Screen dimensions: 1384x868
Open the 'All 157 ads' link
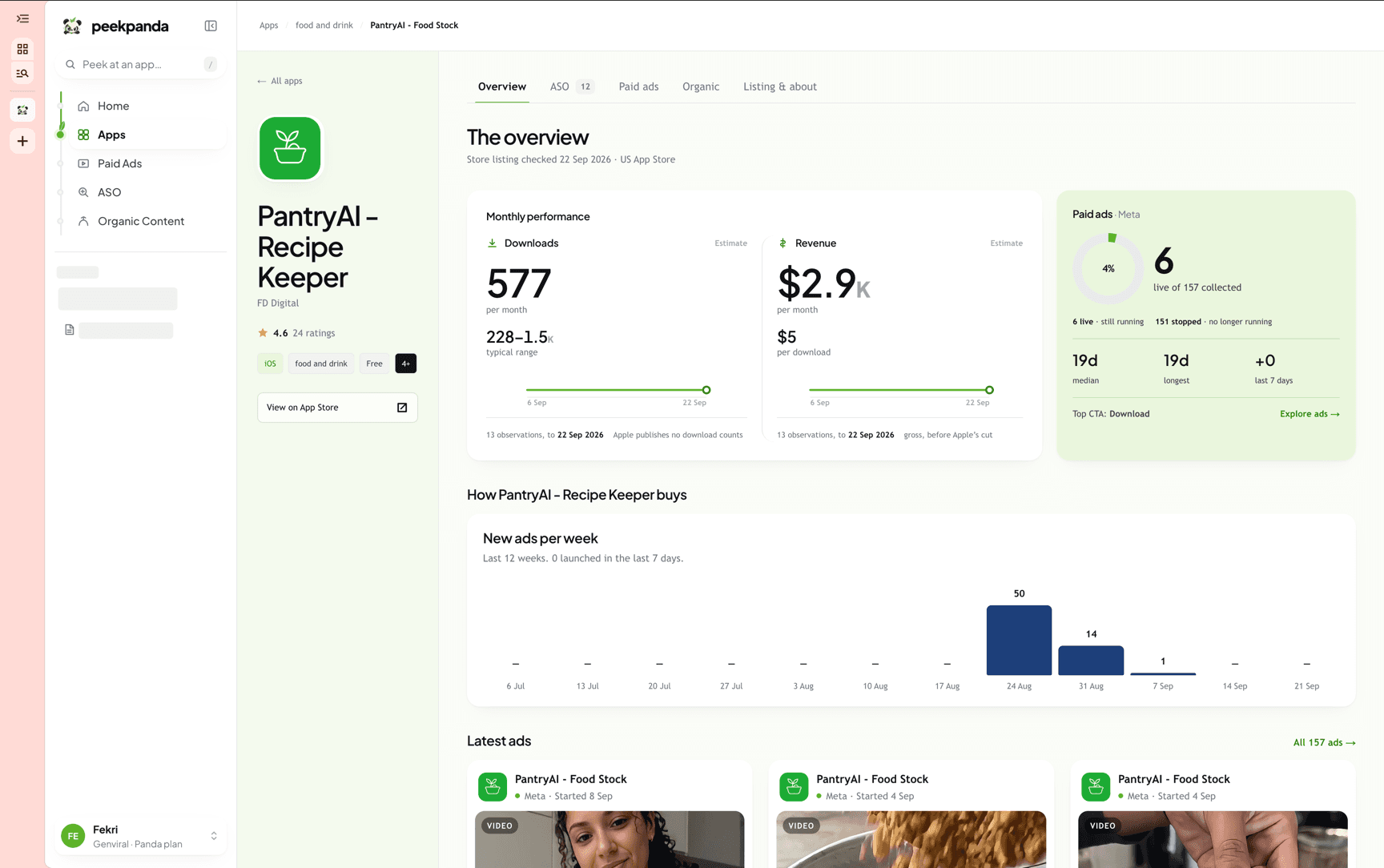(1324, 743)
